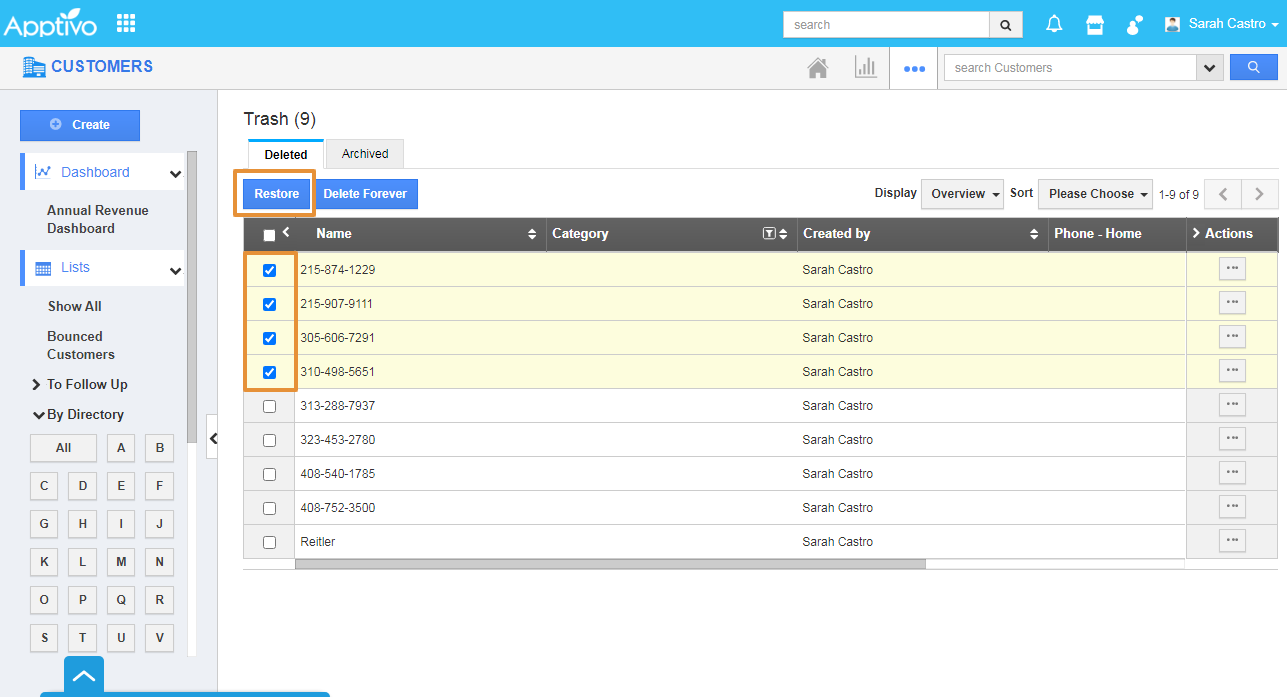This screenshot has width=1287, height=697.
Task: Select Show All in Lists menu
Action: click(75, 306)
